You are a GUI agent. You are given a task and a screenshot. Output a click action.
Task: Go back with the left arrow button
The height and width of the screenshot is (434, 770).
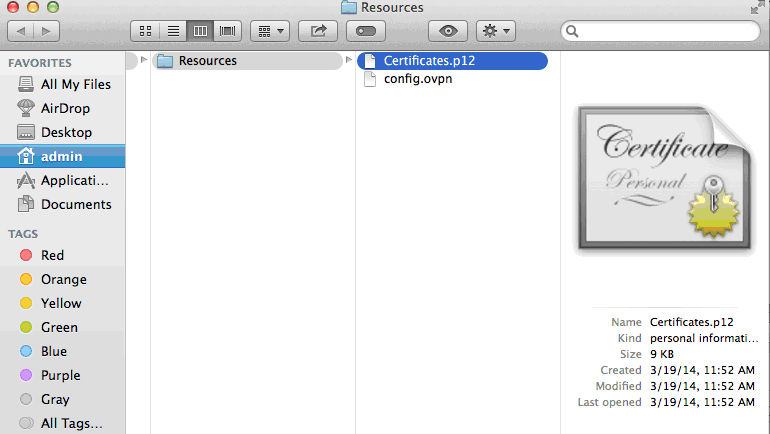pos(21,31)
